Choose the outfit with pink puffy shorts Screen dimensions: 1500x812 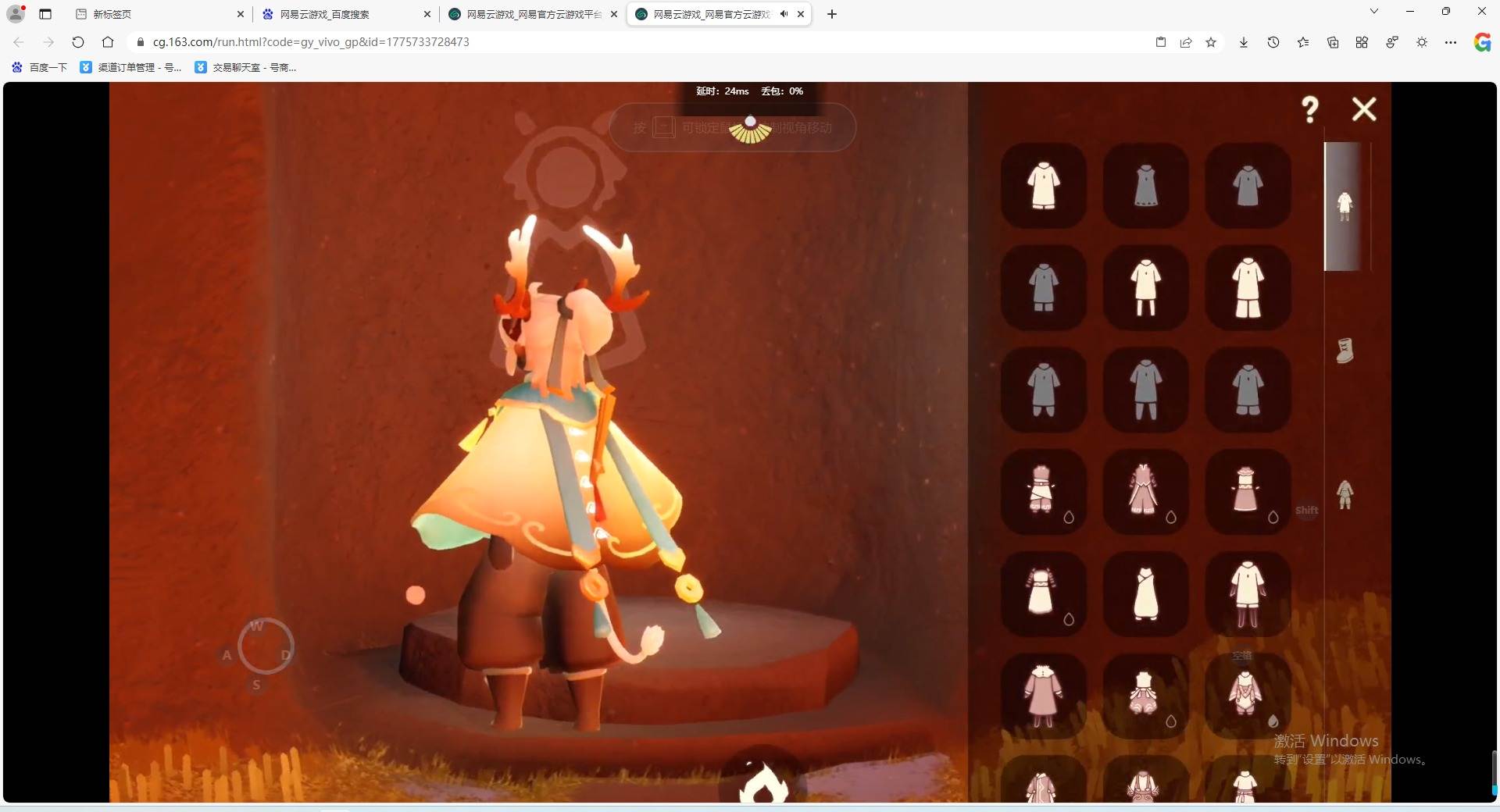tap(1146, 696)
